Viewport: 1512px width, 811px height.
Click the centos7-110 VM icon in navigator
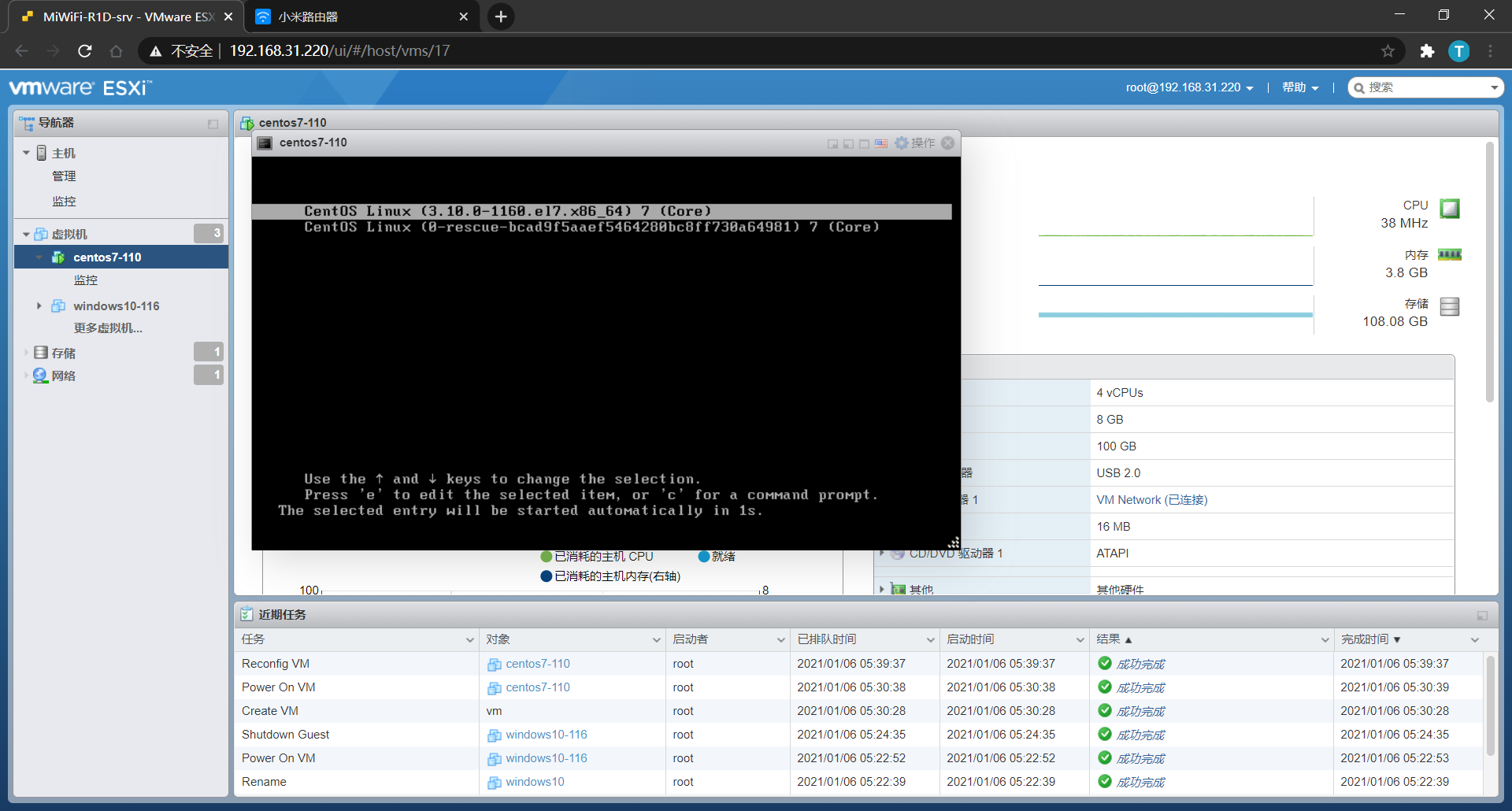[58, 257]
